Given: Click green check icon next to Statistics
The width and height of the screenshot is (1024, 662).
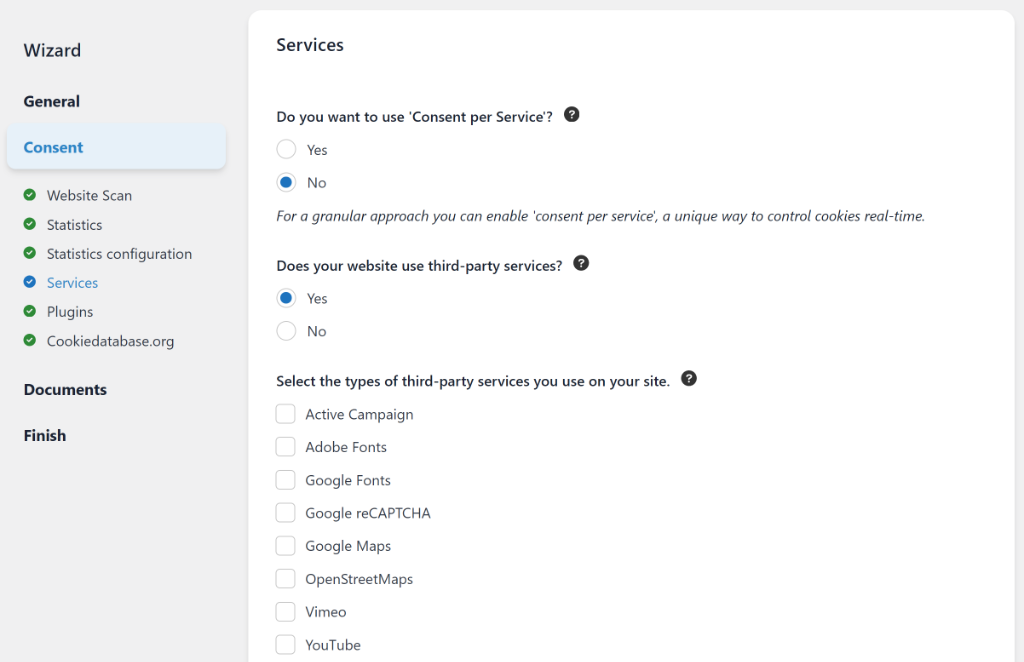Looking at the screenshot, I should pos(31,224).
